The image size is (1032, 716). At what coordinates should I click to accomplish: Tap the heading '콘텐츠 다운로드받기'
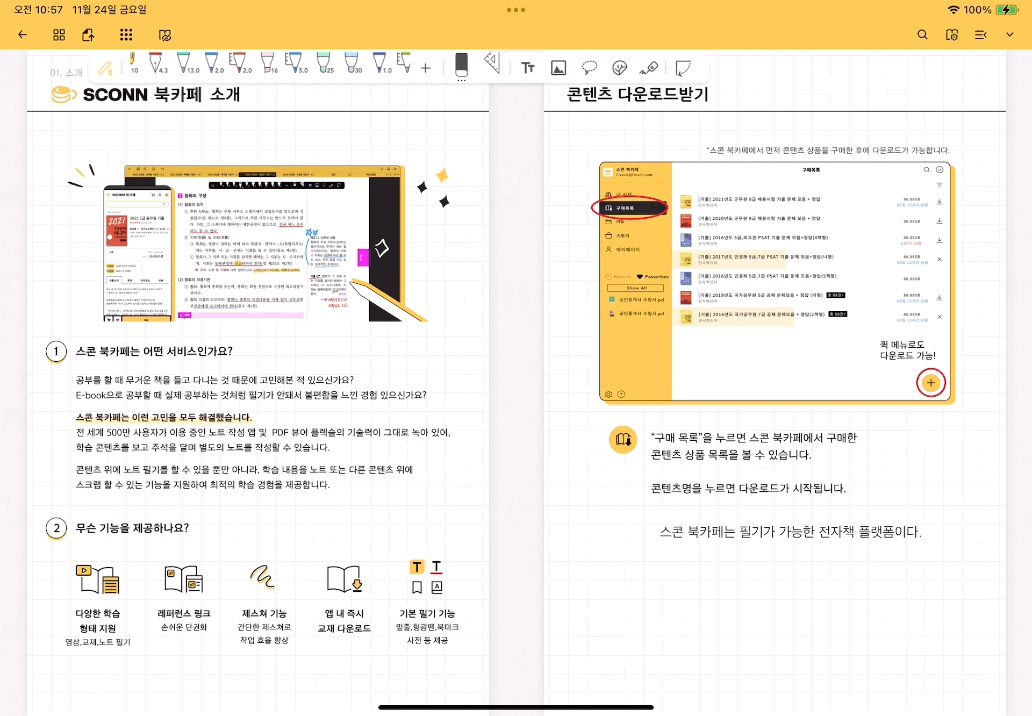637,95
